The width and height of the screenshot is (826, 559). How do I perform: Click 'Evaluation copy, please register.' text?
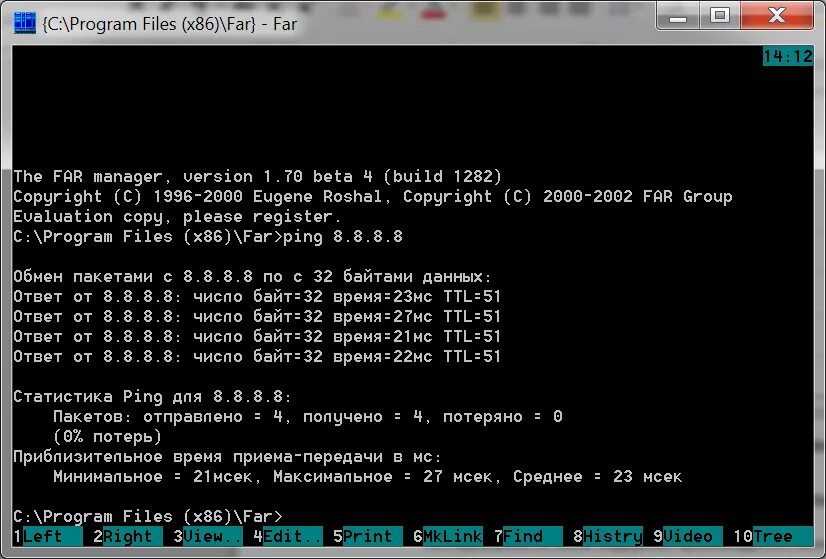point(178,216)
